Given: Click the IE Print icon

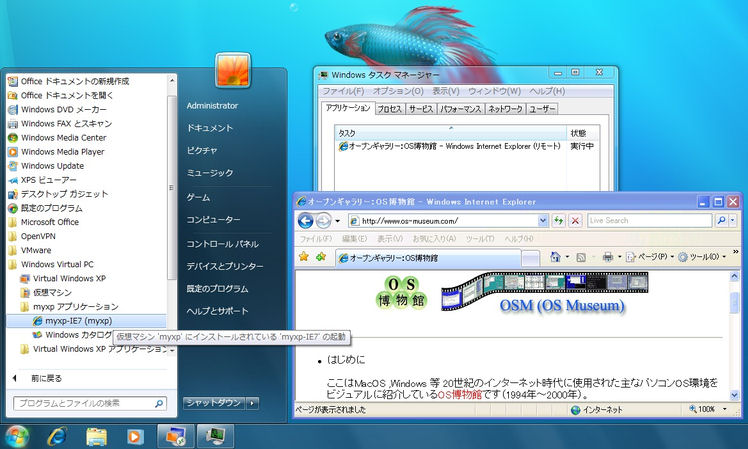Looking at the screenshot, I should 608,257.
